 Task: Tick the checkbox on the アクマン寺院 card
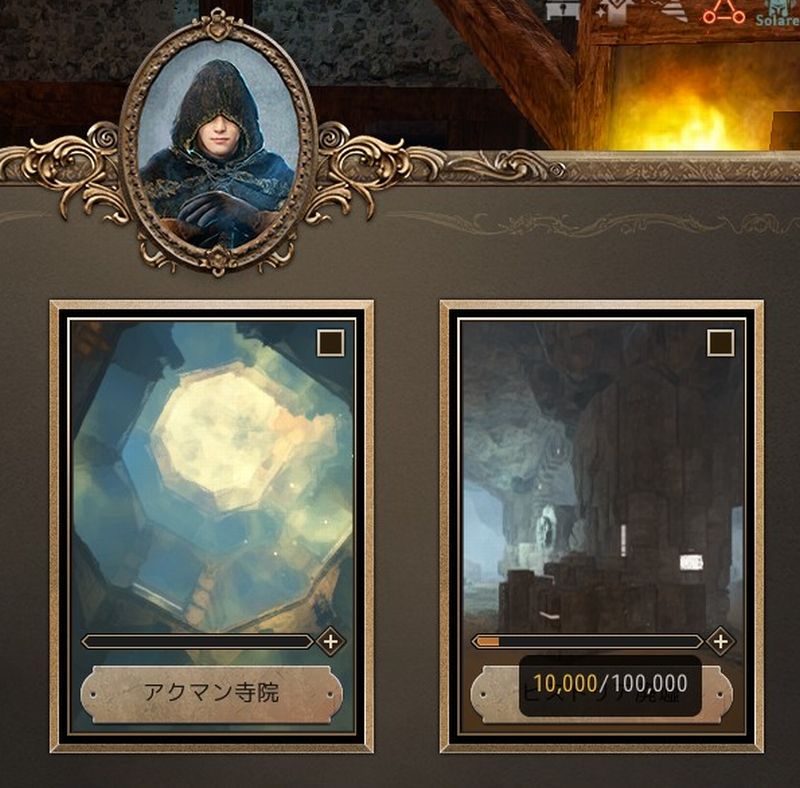click(331, 342)
